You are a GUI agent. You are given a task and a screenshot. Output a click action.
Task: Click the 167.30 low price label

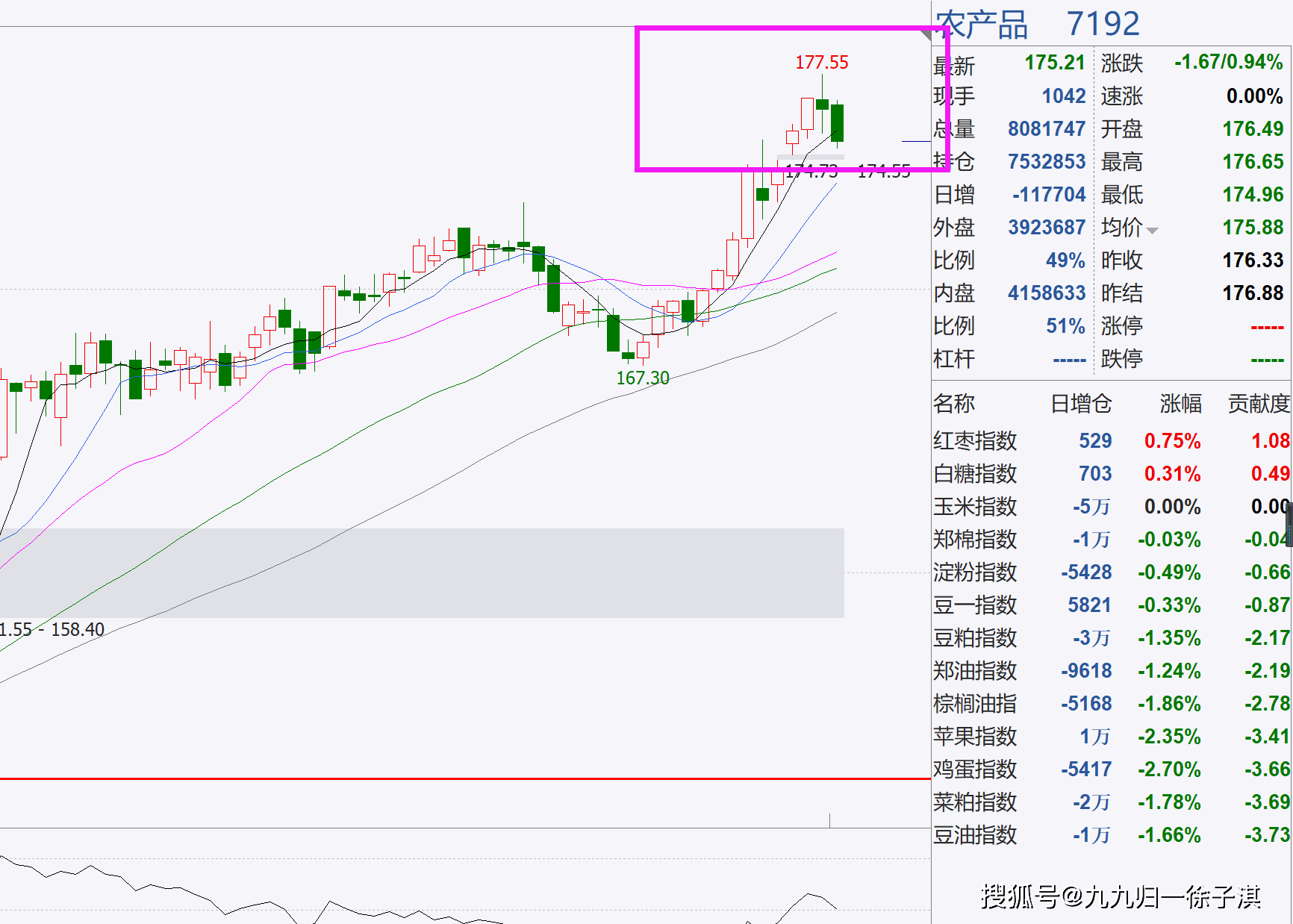[643, 378]
